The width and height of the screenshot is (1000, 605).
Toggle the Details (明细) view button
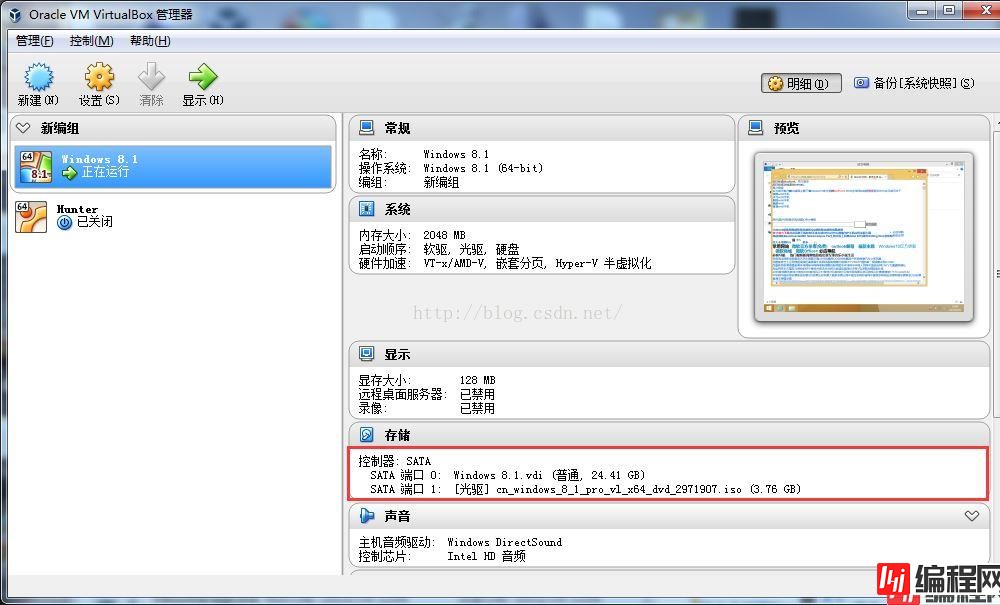point(800,84)
